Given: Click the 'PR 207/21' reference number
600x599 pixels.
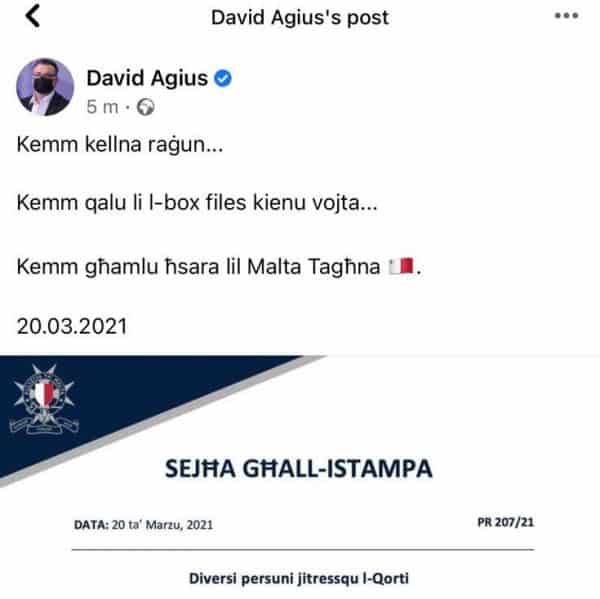Looking at the screenshot, I should click(x=505, y=522).
